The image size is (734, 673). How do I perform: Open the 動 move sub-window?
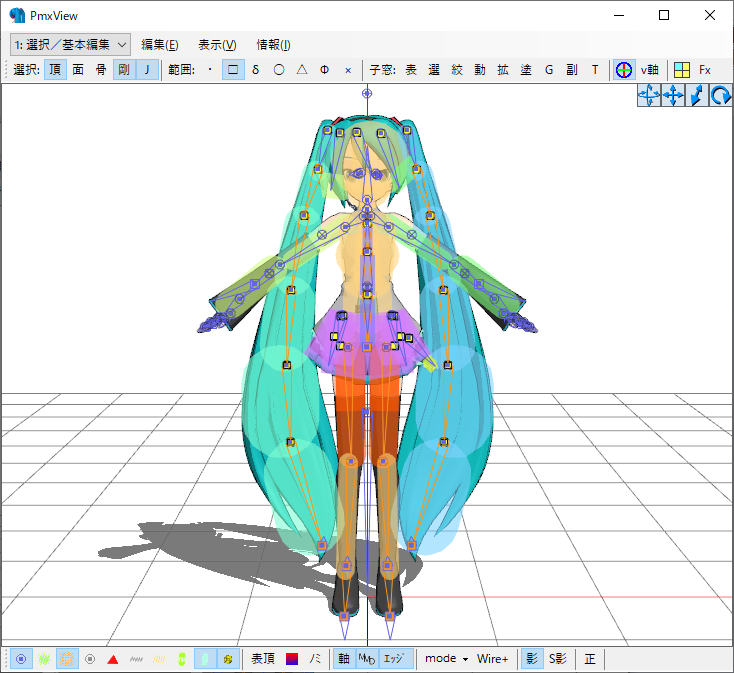(x=480, y=70)
